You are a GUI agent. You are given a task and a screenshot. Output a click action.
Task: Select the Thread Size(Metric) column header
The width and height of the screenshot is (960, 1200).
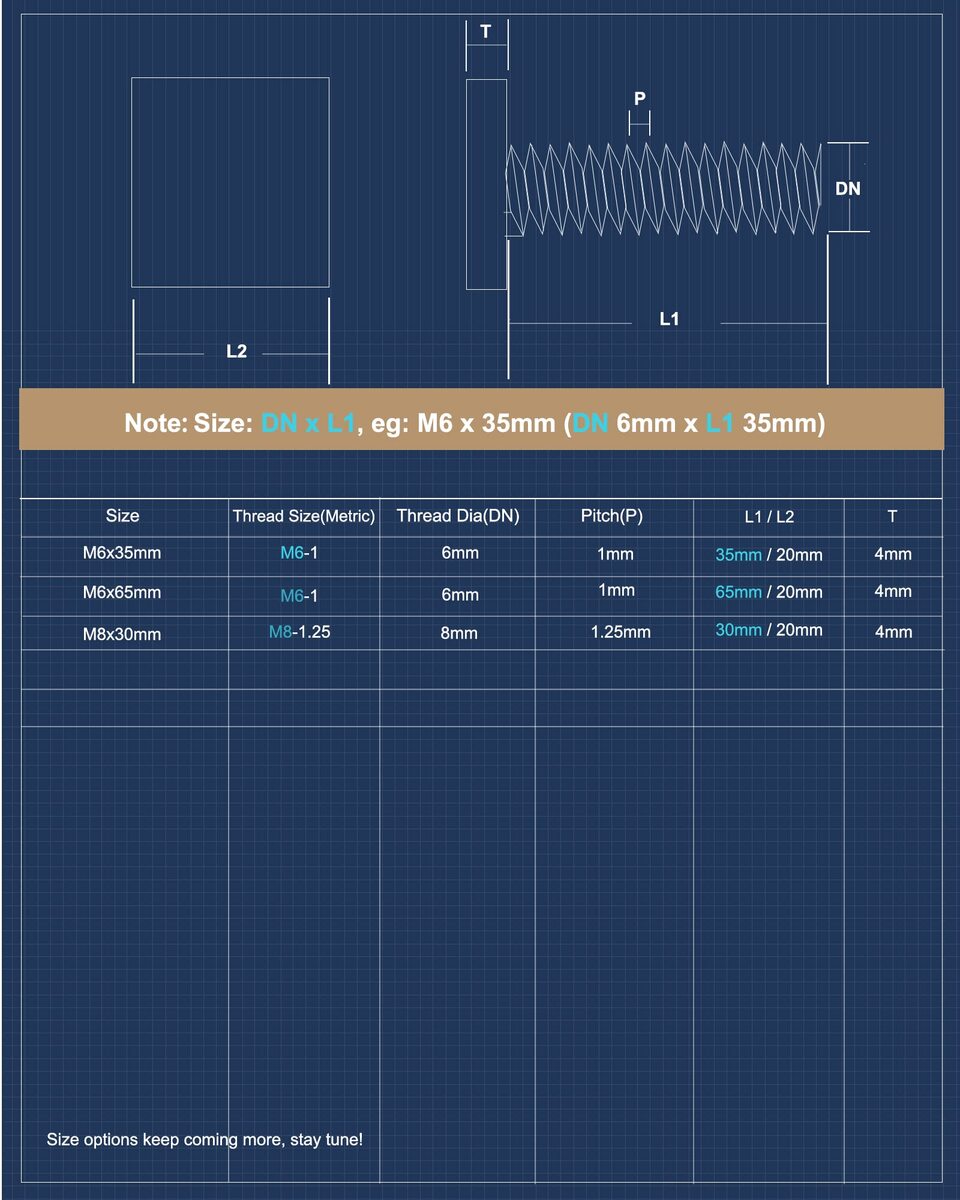(304, 516)
